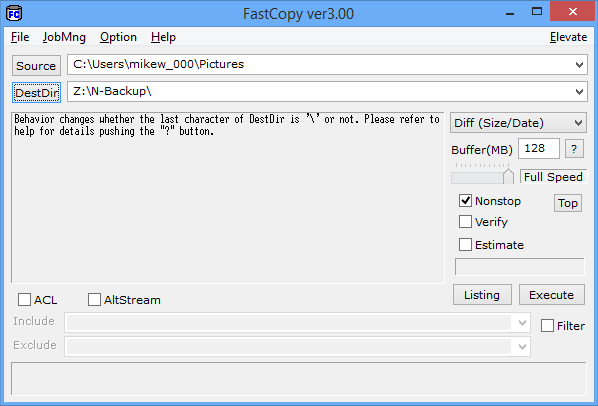598x406 pixels.
Task: Open the JobMng menu
Action: 64,37
